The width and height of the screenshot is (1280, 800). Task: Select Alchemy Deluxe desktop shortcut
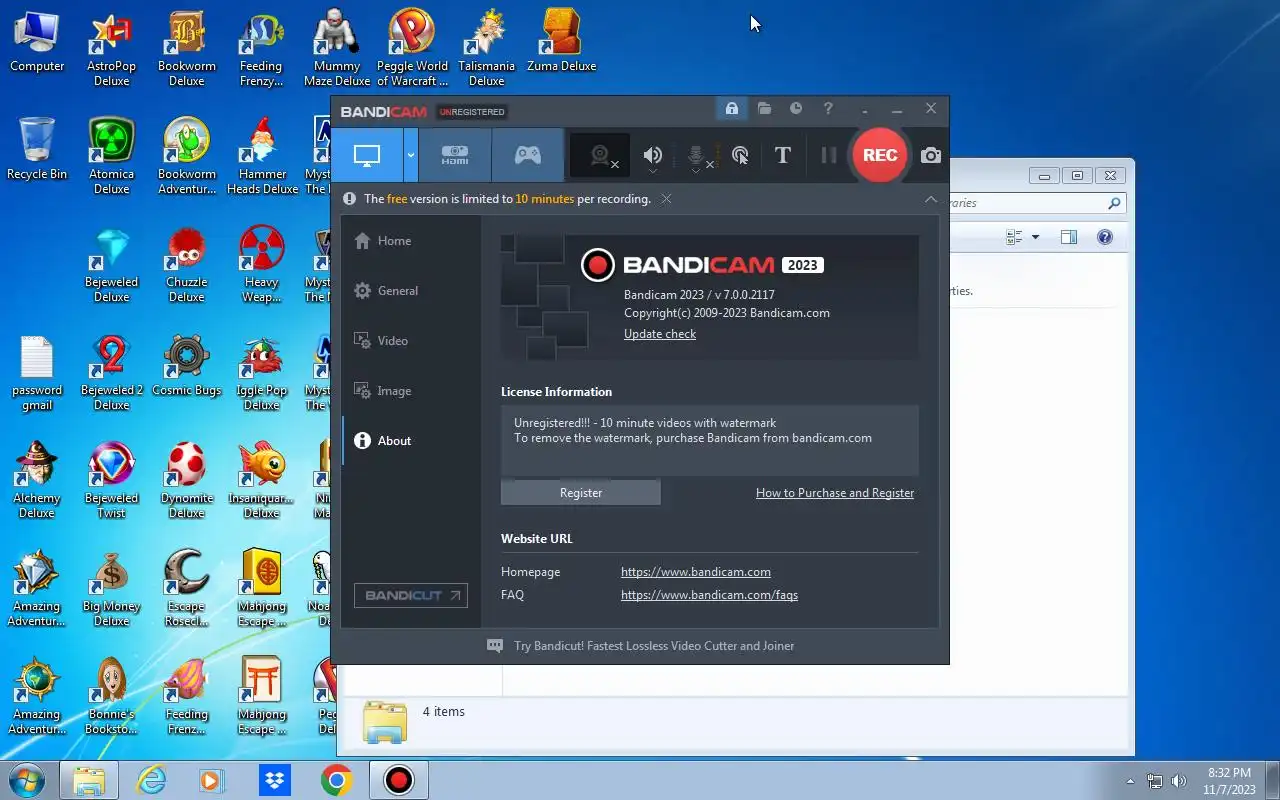37,482
